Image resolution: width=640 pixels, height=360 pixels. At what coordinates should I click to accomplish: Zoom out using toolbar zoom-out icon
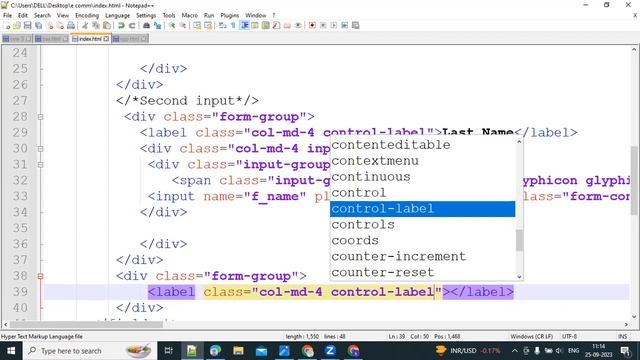[183, 25]
